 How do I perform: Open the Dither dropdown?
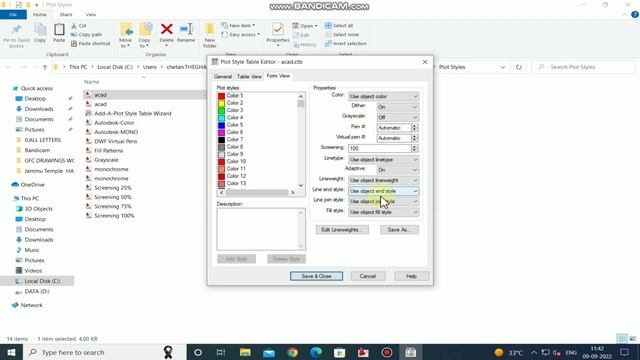(x=398, y=107)
